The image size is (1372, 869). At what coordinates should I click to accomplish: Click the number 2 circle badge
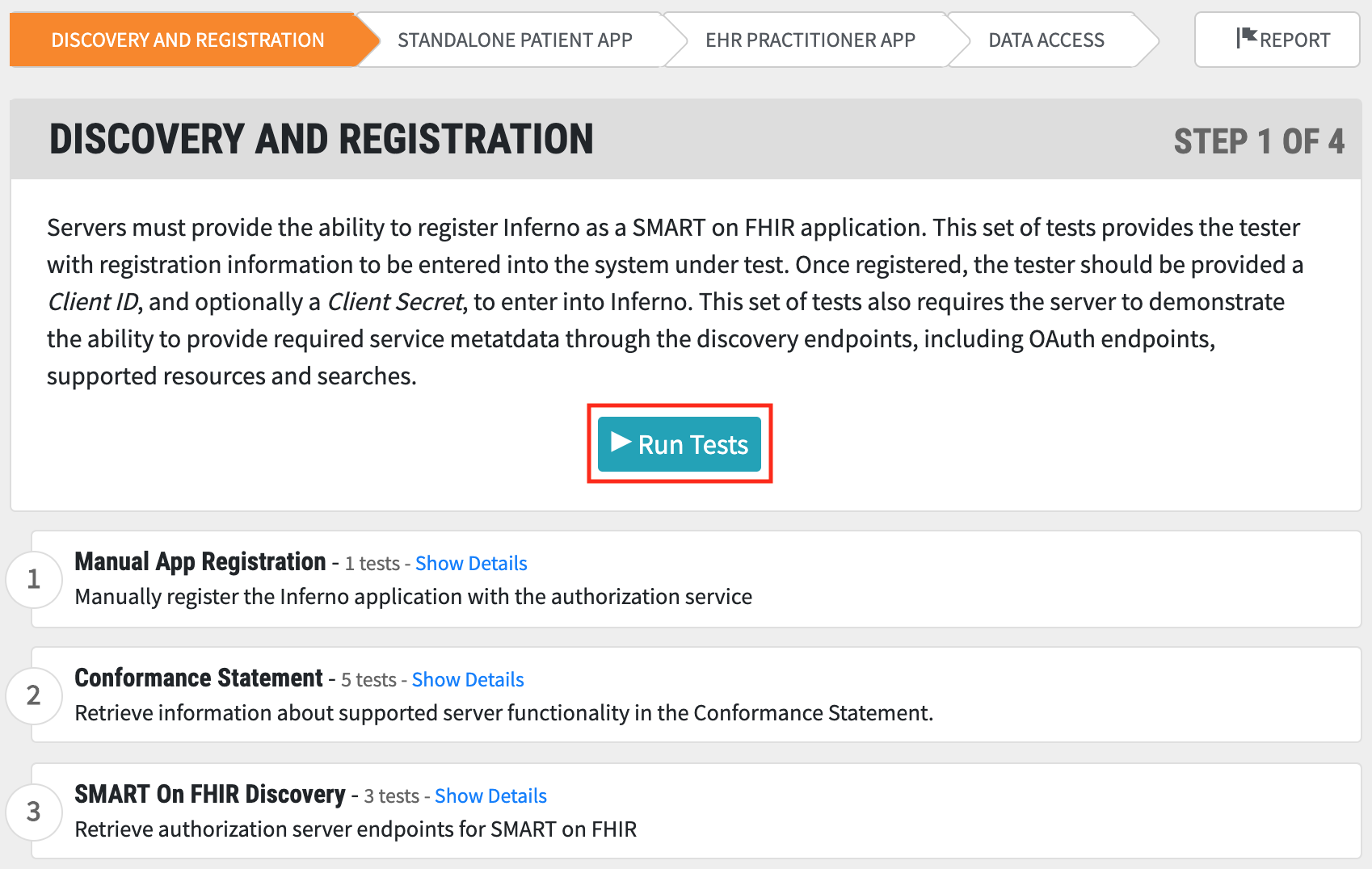click(34, 695)
